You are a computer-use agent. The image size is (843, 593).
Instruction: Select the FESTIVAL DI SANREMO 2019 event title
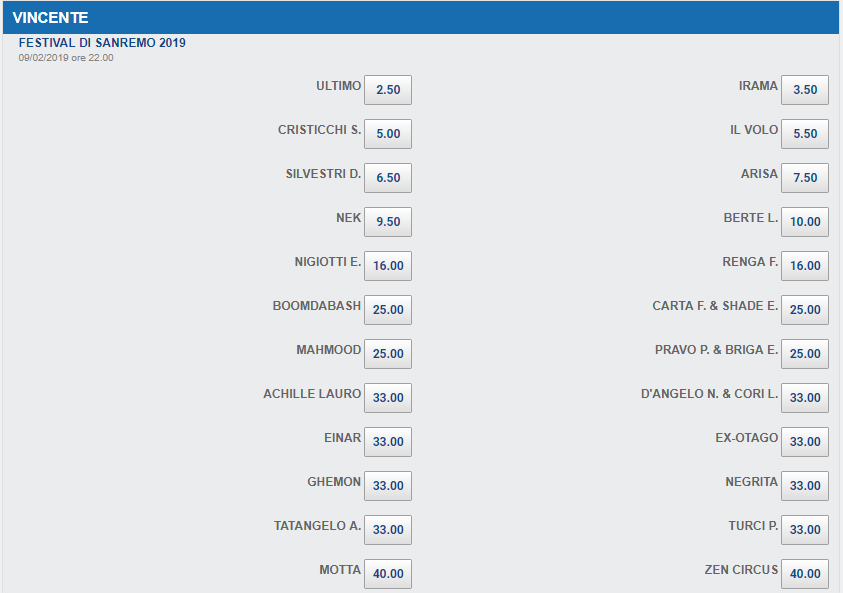pos(102,43)
